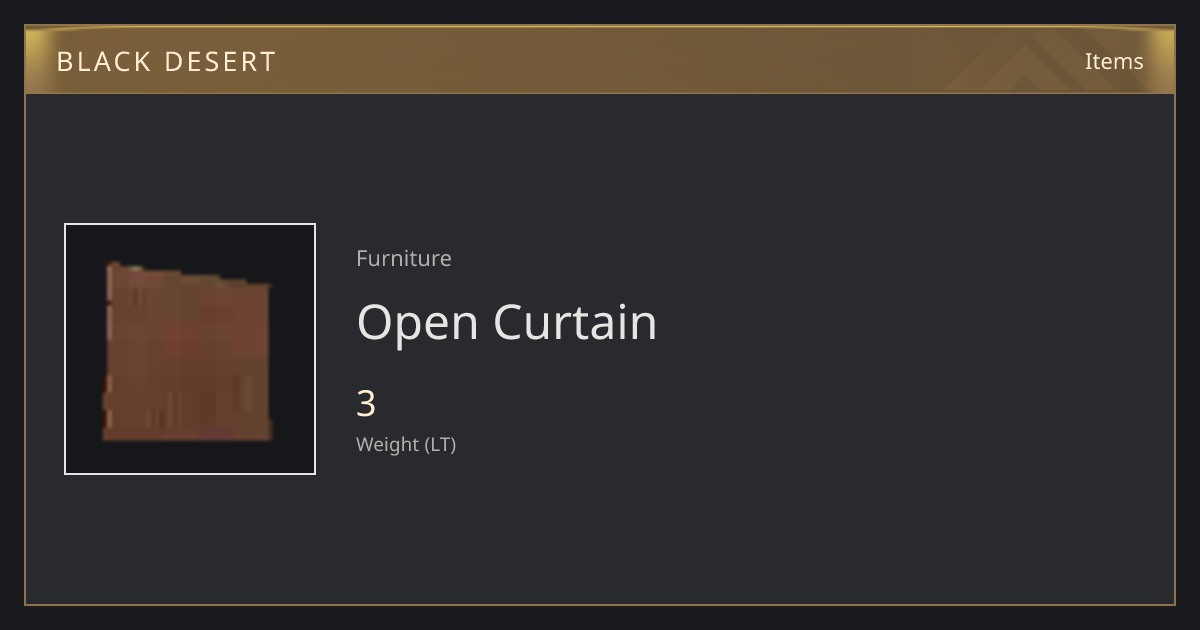Select the Weight (LT) caption
Screen dimensions: 1200x630
pos(406,444)
